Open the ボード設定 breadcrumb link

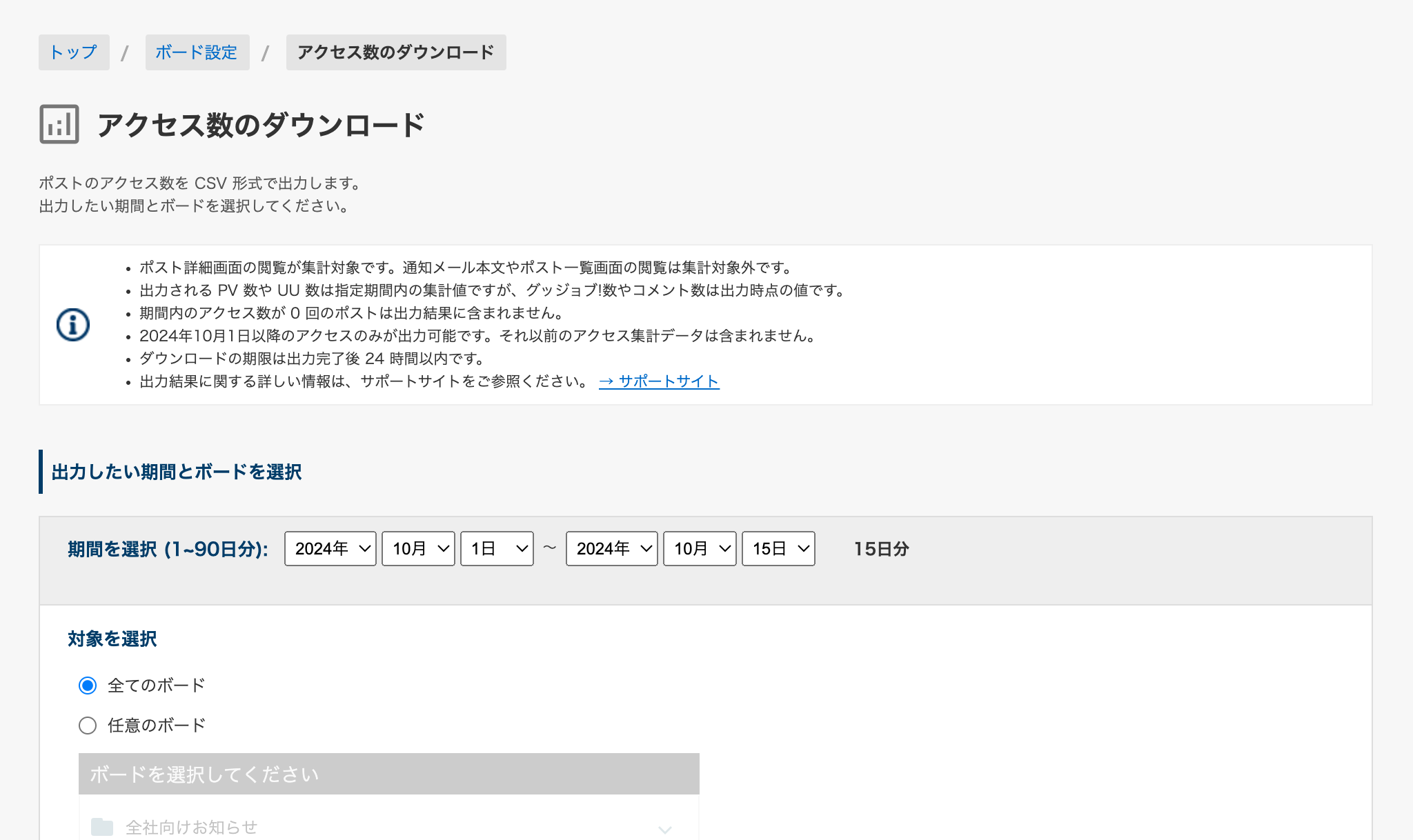[197, 52]
